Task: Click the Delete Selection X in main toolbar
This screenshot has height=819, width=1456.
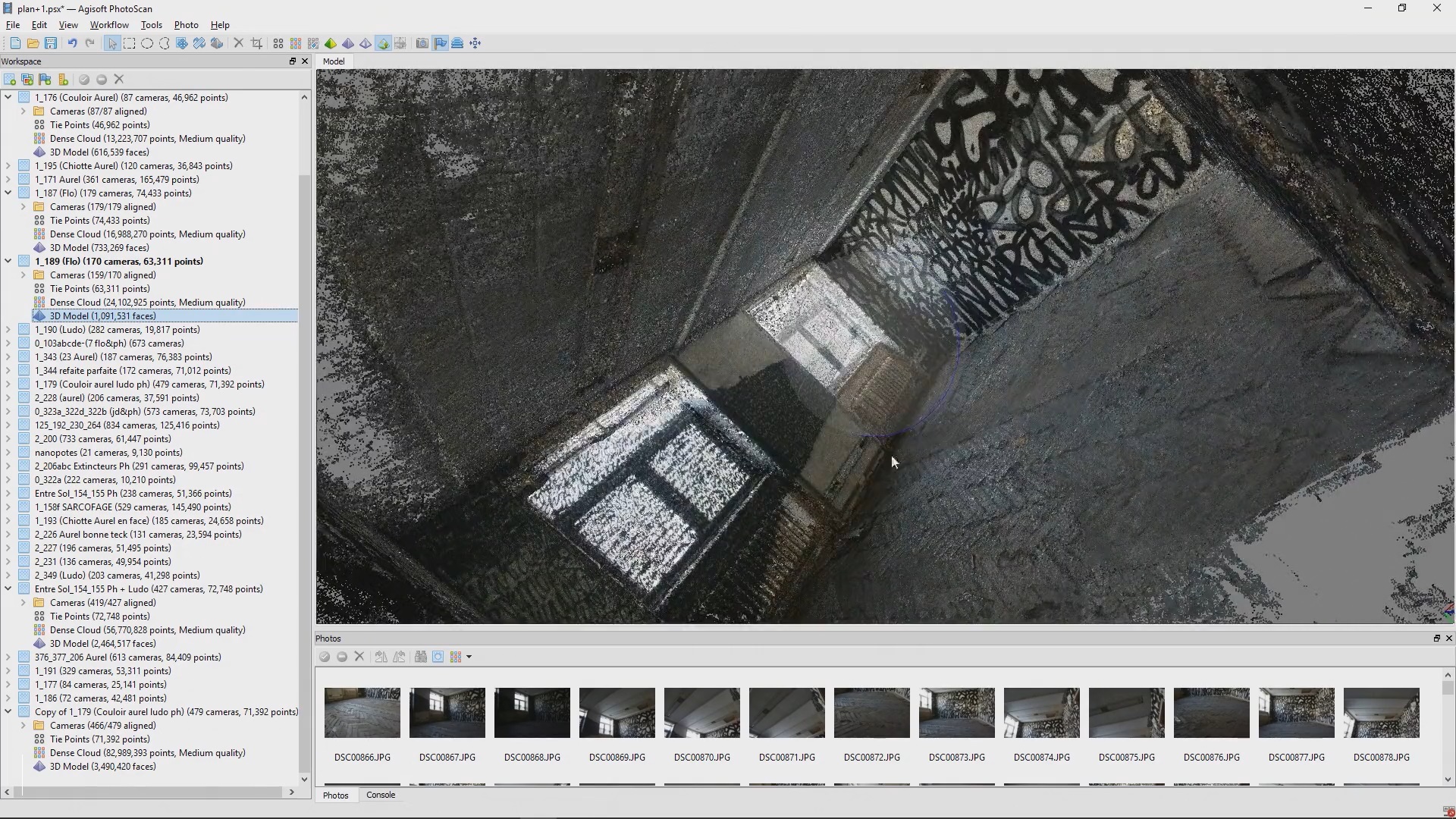Action: (x=239, y=43)
